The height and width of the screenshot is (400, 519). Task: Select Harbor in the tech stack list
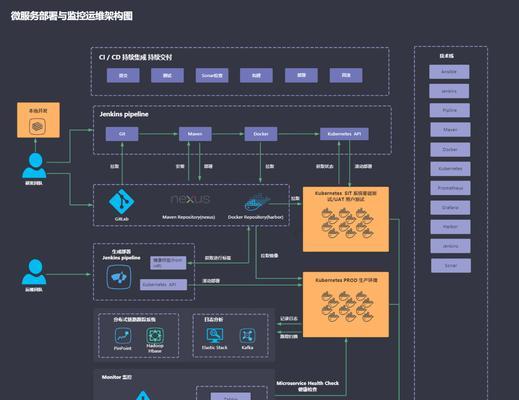(x=450, y=227)
